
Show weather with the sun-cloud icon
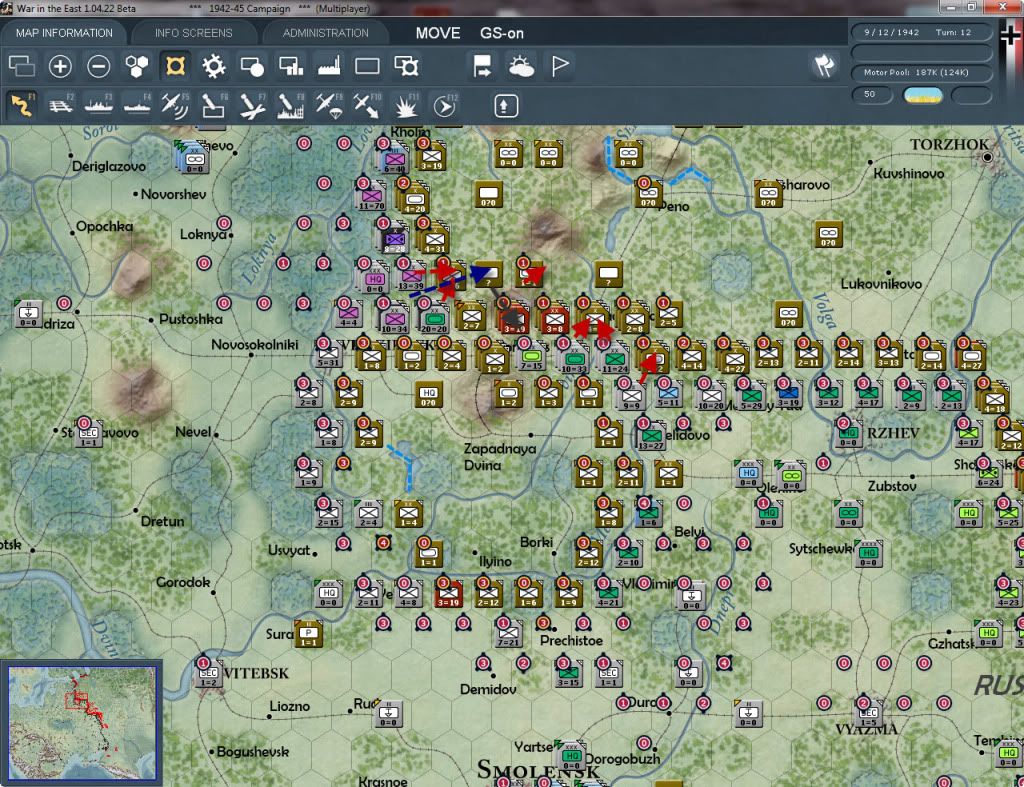pyautogui.click(x=521, y=66)
